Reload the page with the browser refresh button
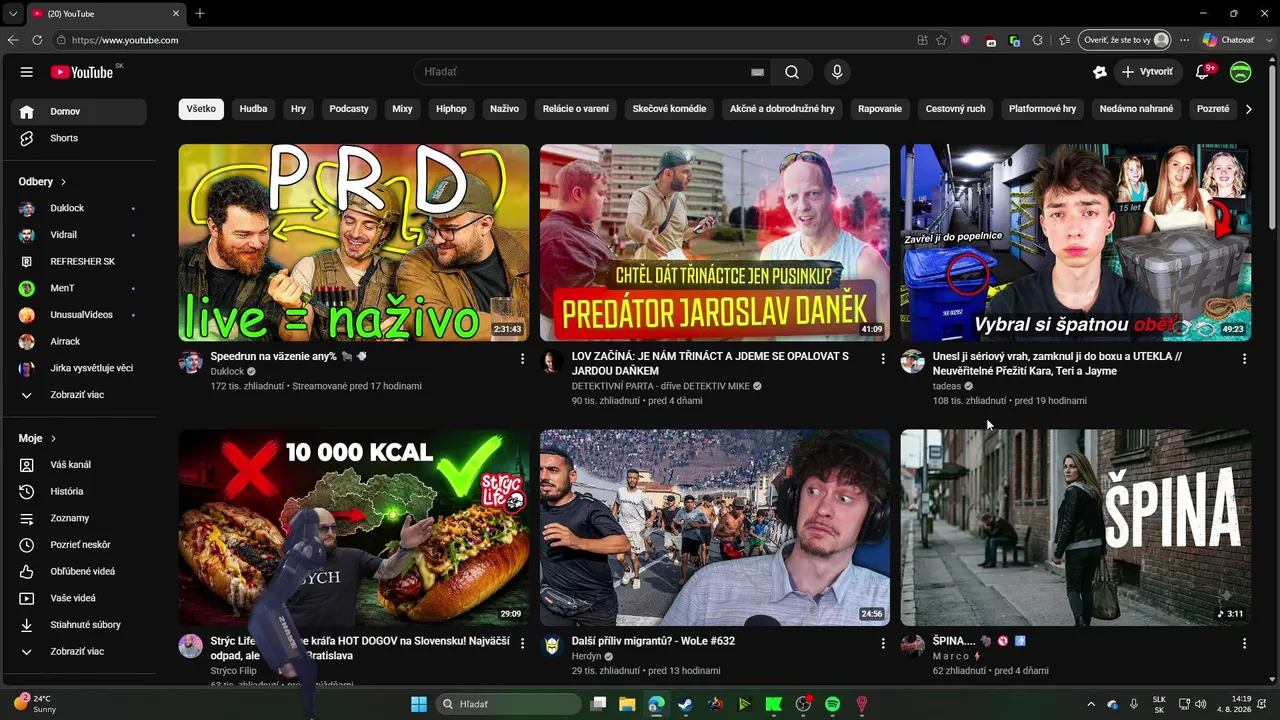Screen dimensions: 1280x720 tap(37, 40)
